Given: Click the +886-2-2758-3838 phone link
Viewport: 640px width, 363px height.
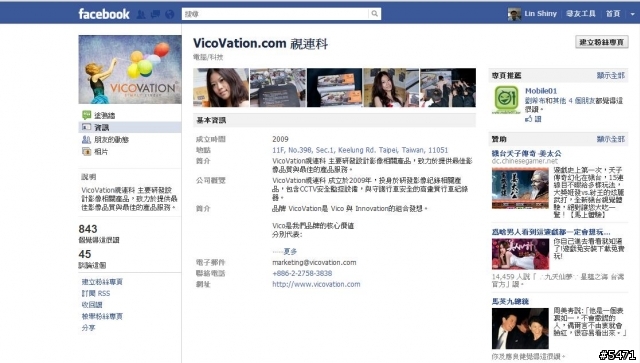Looking at the screenshot, I should [x=302, y=273].
